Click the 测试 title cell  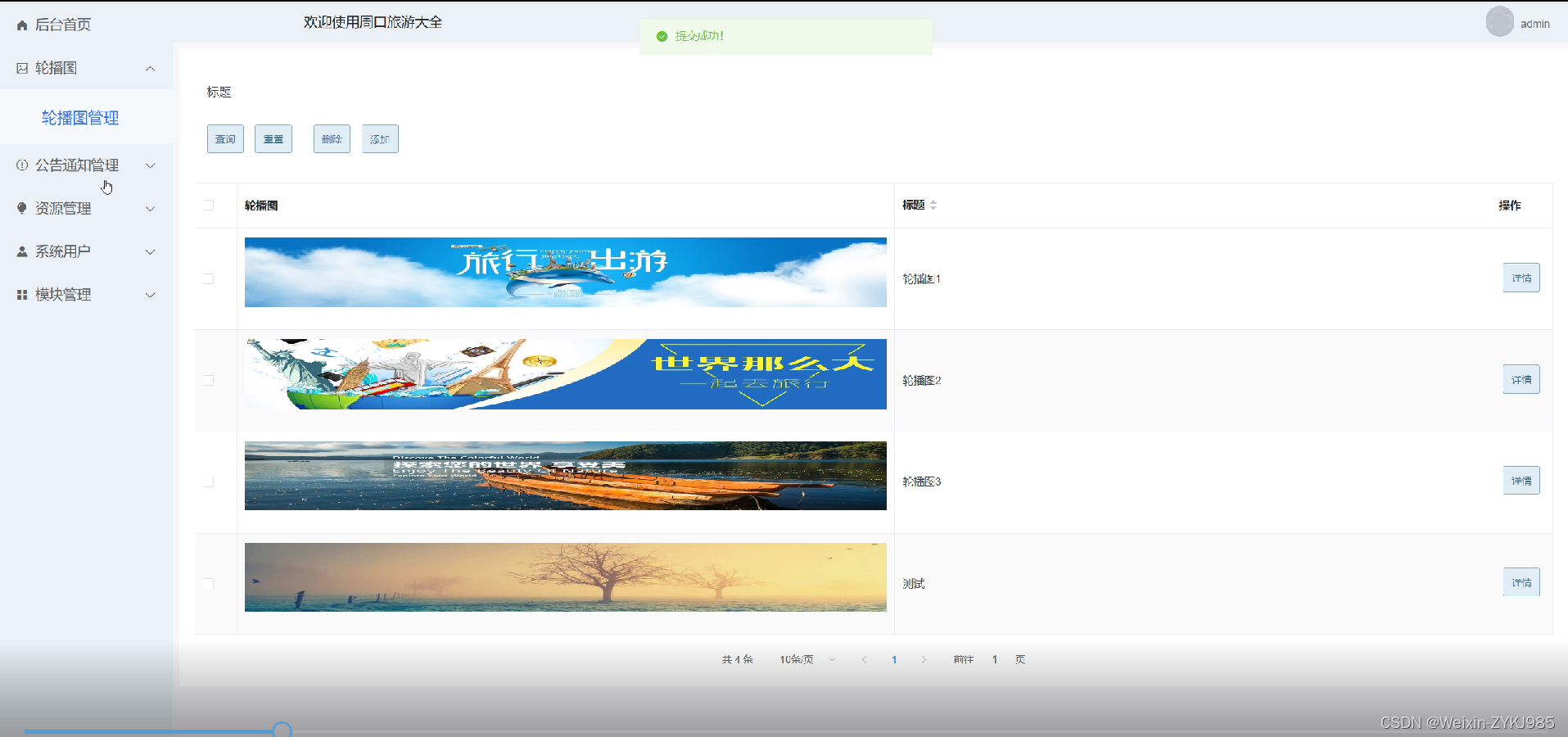tap(914, 583)
